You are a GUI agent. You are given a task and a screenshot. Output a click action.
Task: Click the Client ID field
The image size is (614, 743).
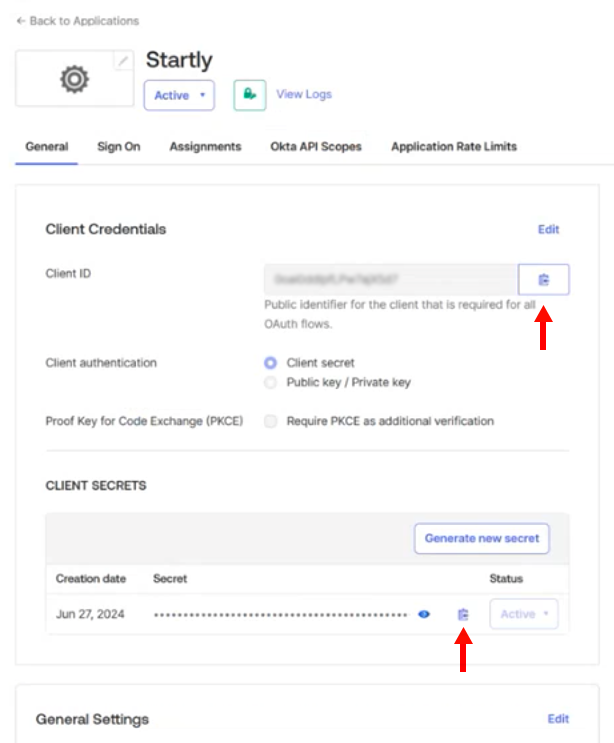tap(391, 280)
